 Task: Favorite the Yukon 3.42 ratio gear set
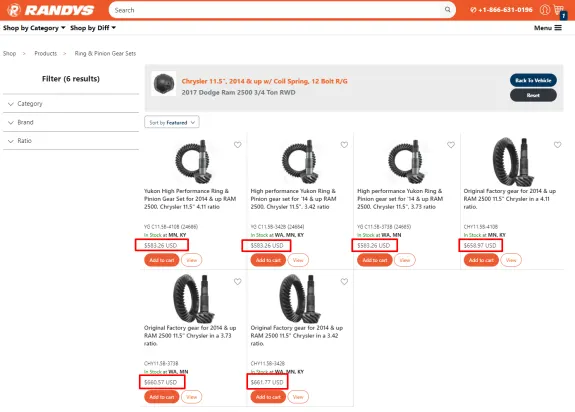click(344, 145)
